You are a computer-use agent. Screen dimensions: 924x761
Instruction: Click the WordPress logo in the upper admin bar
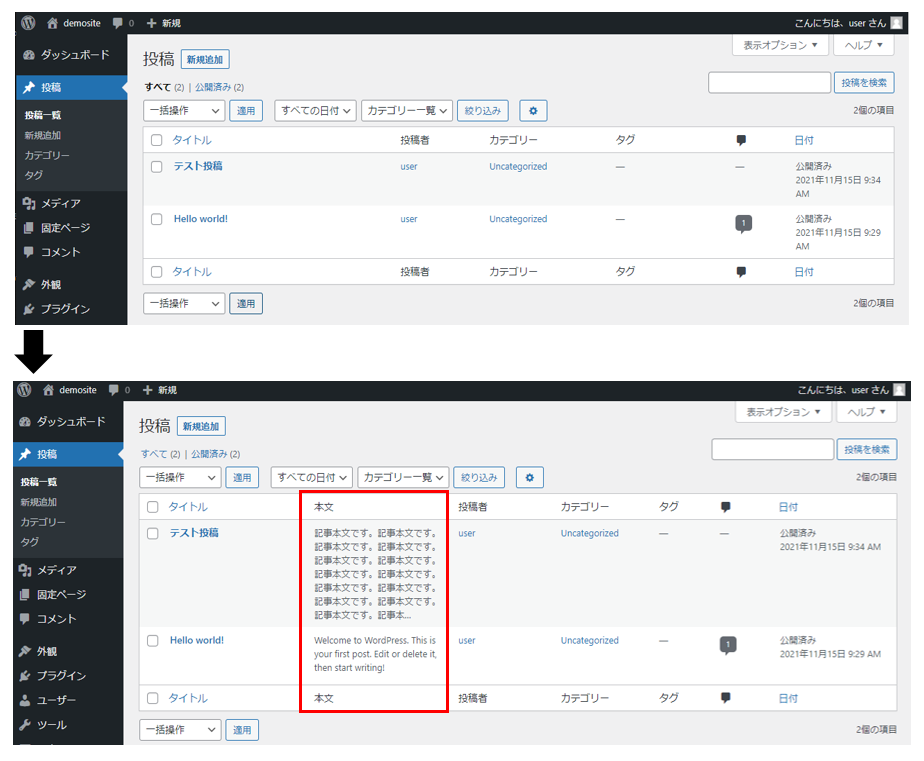pos(28,22)
